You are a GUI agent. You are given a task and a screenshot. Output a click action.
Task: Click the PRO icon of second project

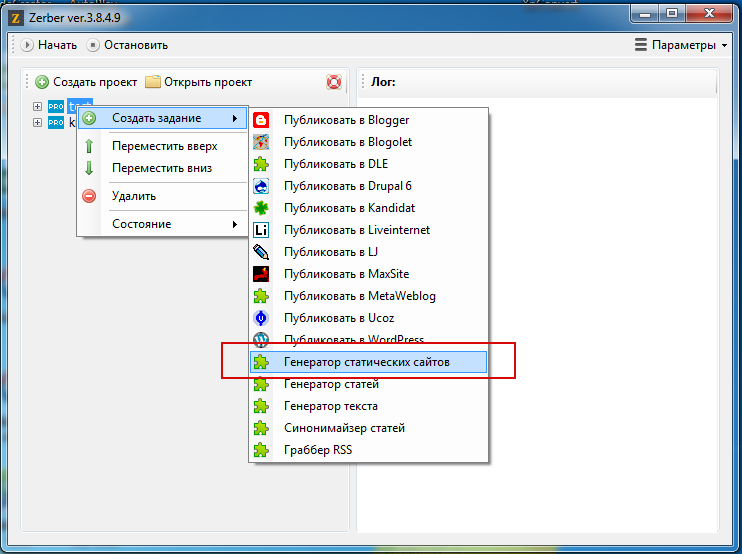pyautogui.click(x=56, y=123)
